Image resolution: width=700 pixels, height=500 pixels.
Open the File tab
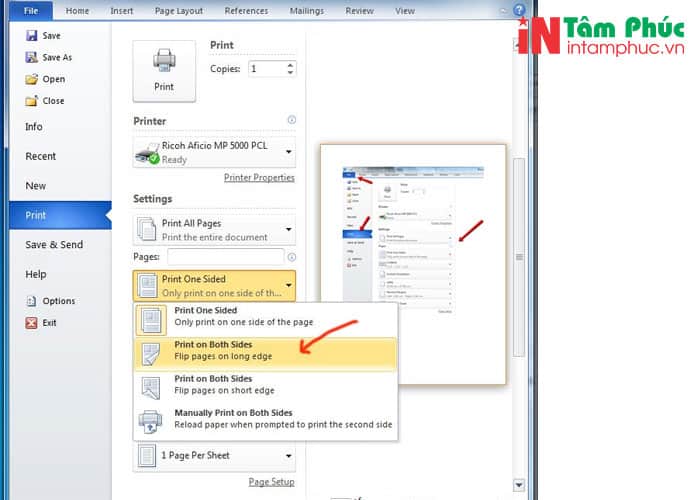31,11
